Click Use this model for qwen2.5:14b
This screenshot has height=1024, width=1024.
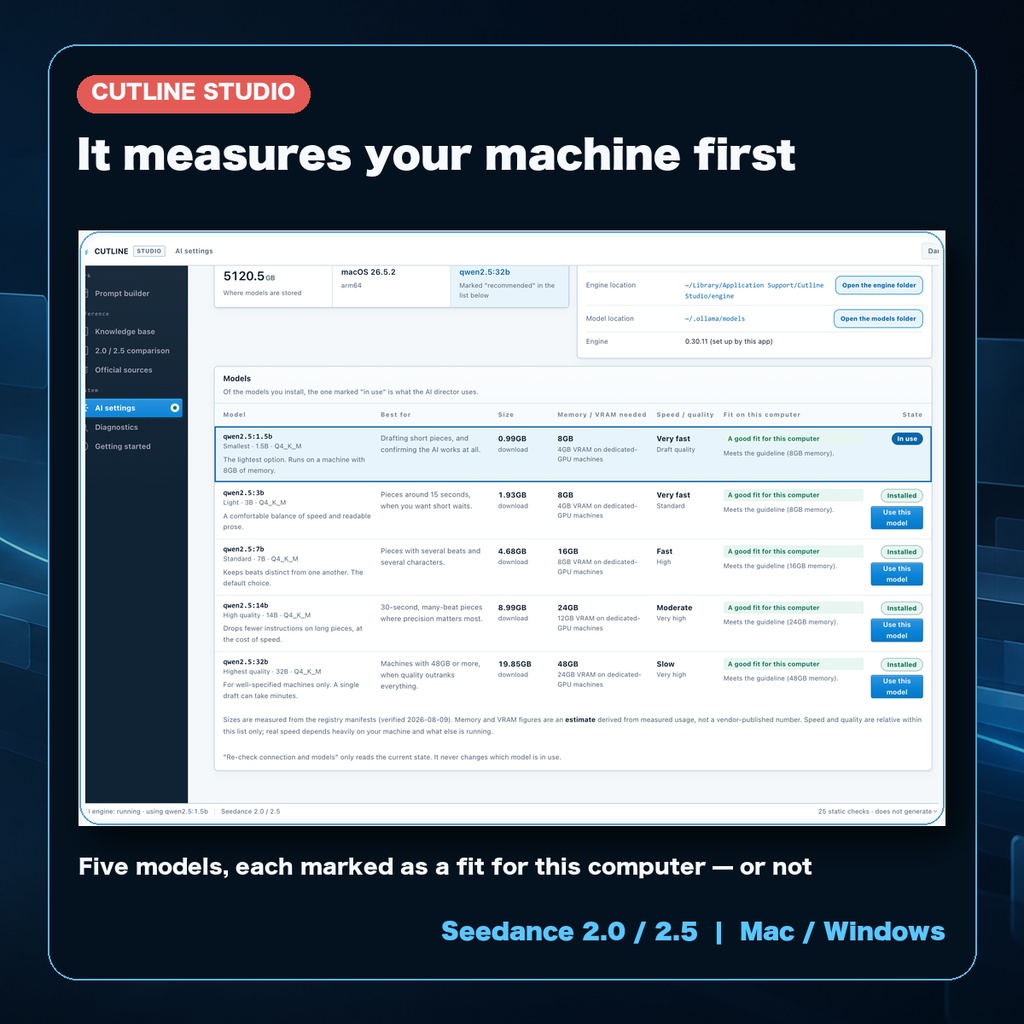point(896,630)
